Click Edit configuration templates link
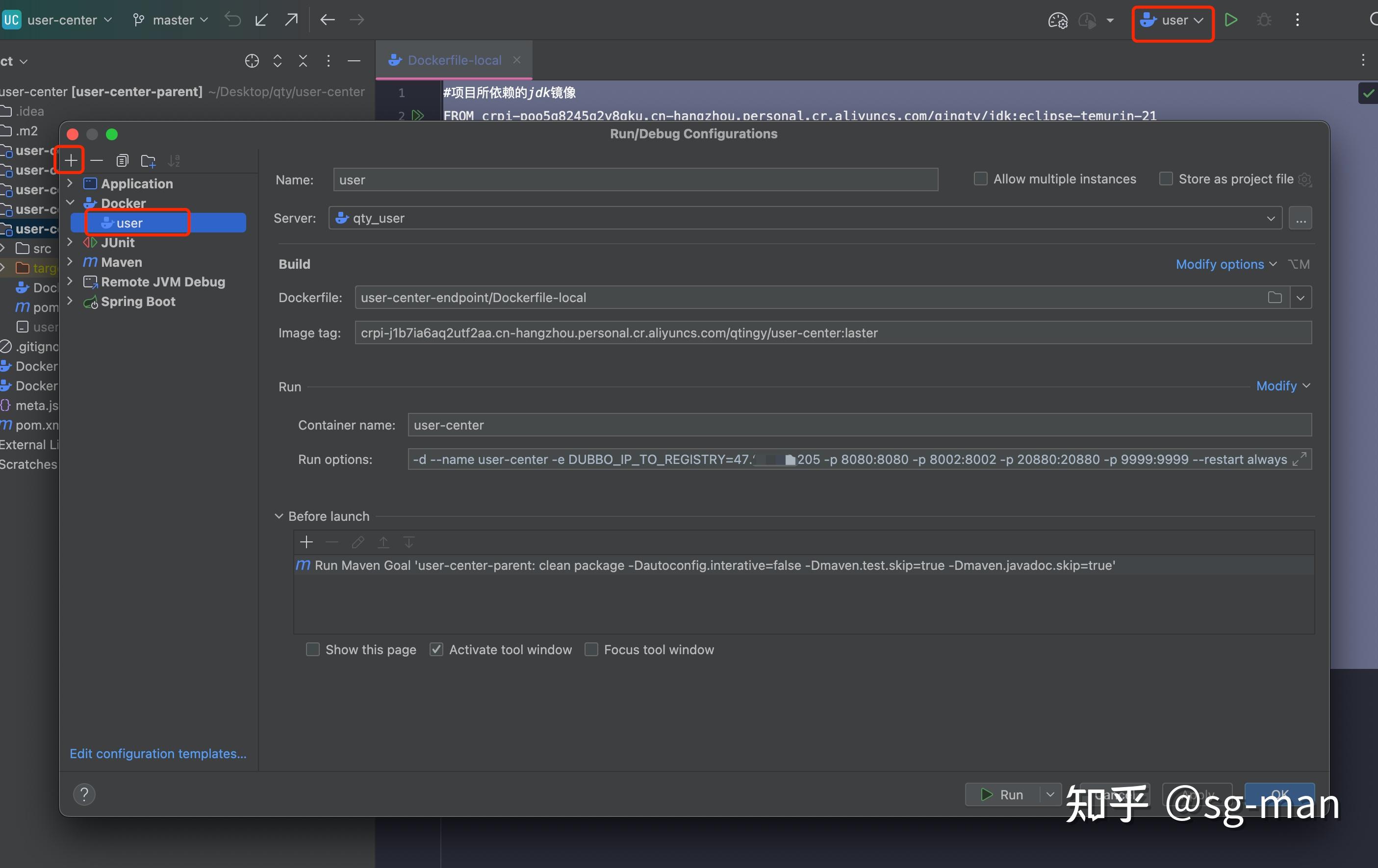This screenshot has height=868, width=1378. pos(158,754)
